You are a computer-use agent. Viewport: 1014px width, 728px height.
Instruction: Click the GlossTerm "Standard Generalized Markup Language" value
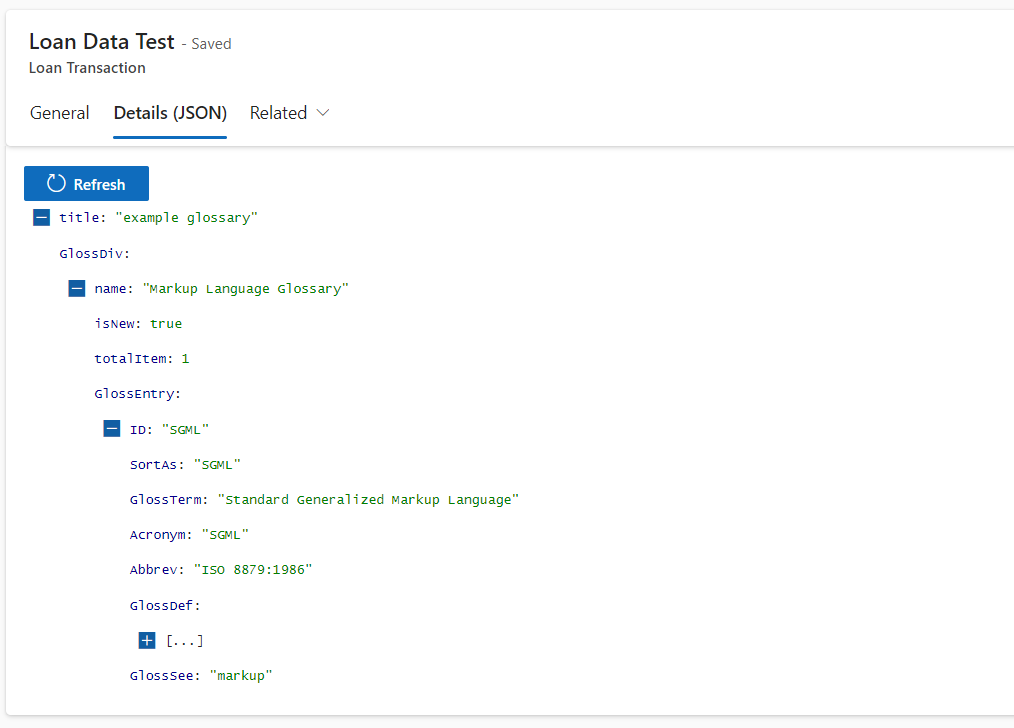click(369, 500)
